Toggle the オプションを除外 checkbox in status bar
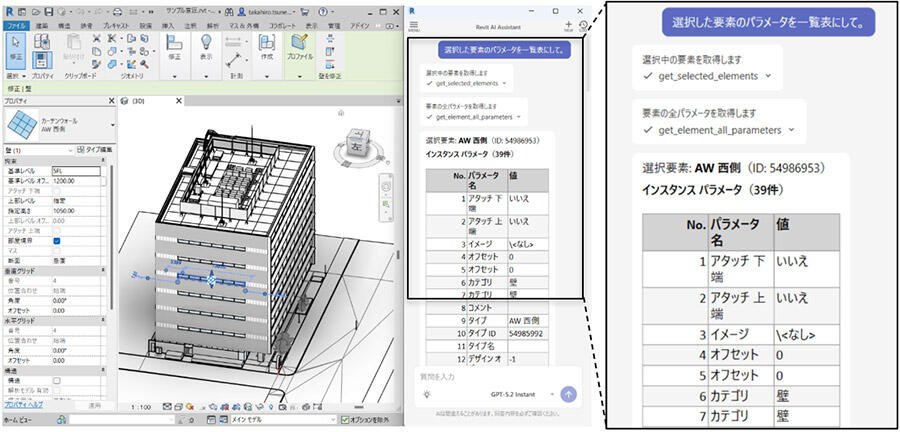 click(x=345, y=420)
